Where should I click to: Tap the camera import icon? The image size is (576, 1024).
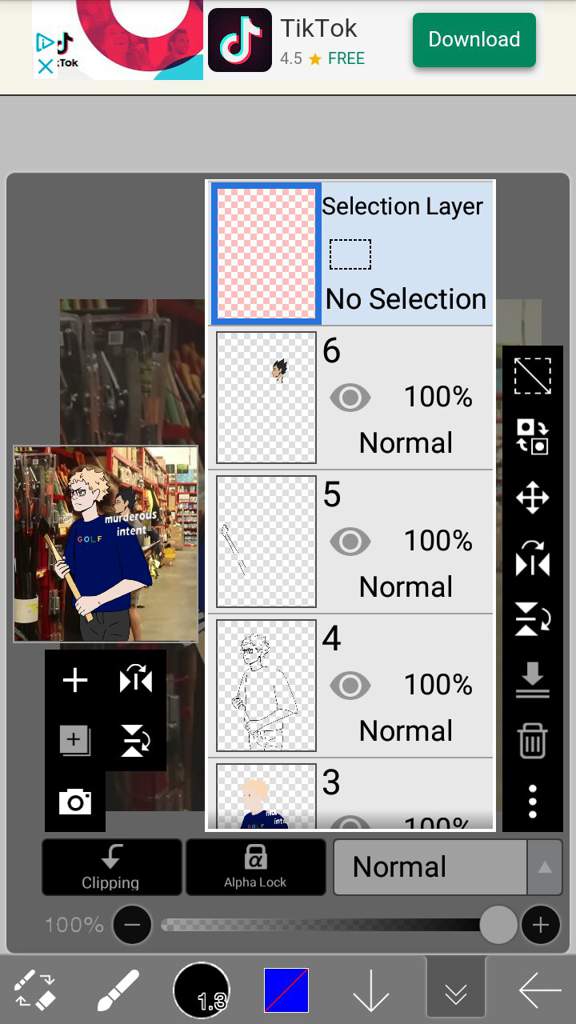coord(74,801)
